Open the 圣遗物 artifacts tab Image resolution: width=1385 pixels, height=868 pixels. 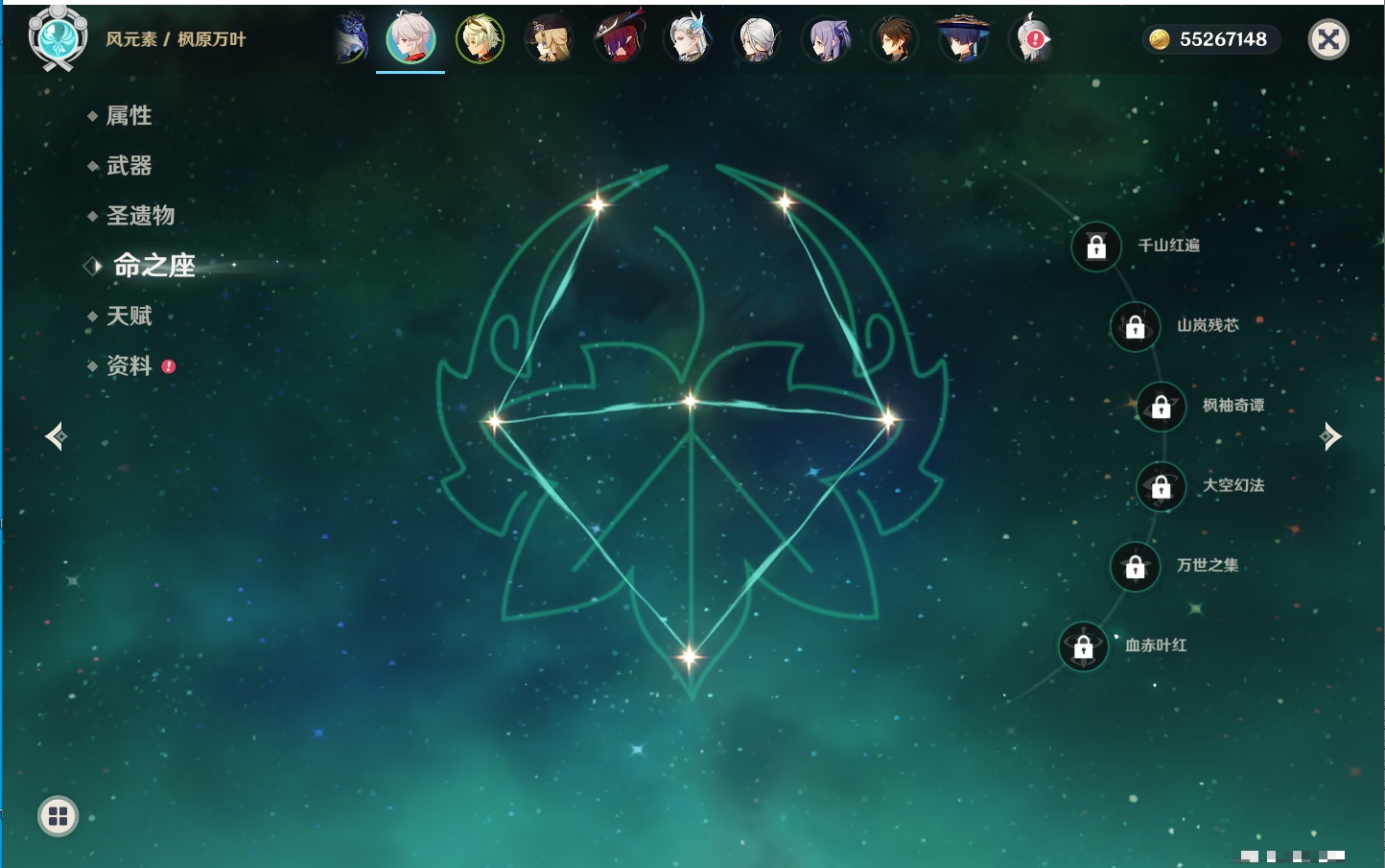[x=140, y=216]
